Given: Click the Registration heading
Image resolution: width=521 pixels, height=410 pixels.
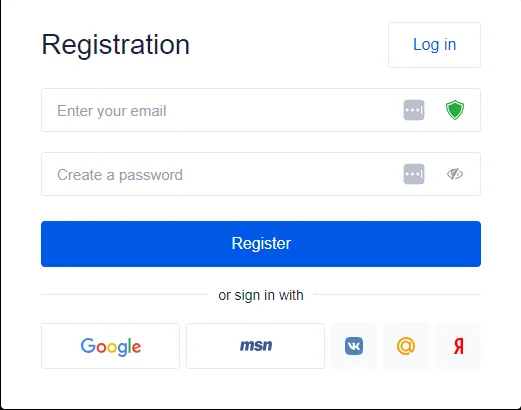Looking at the screenshot, I should [x=116, y=45].
